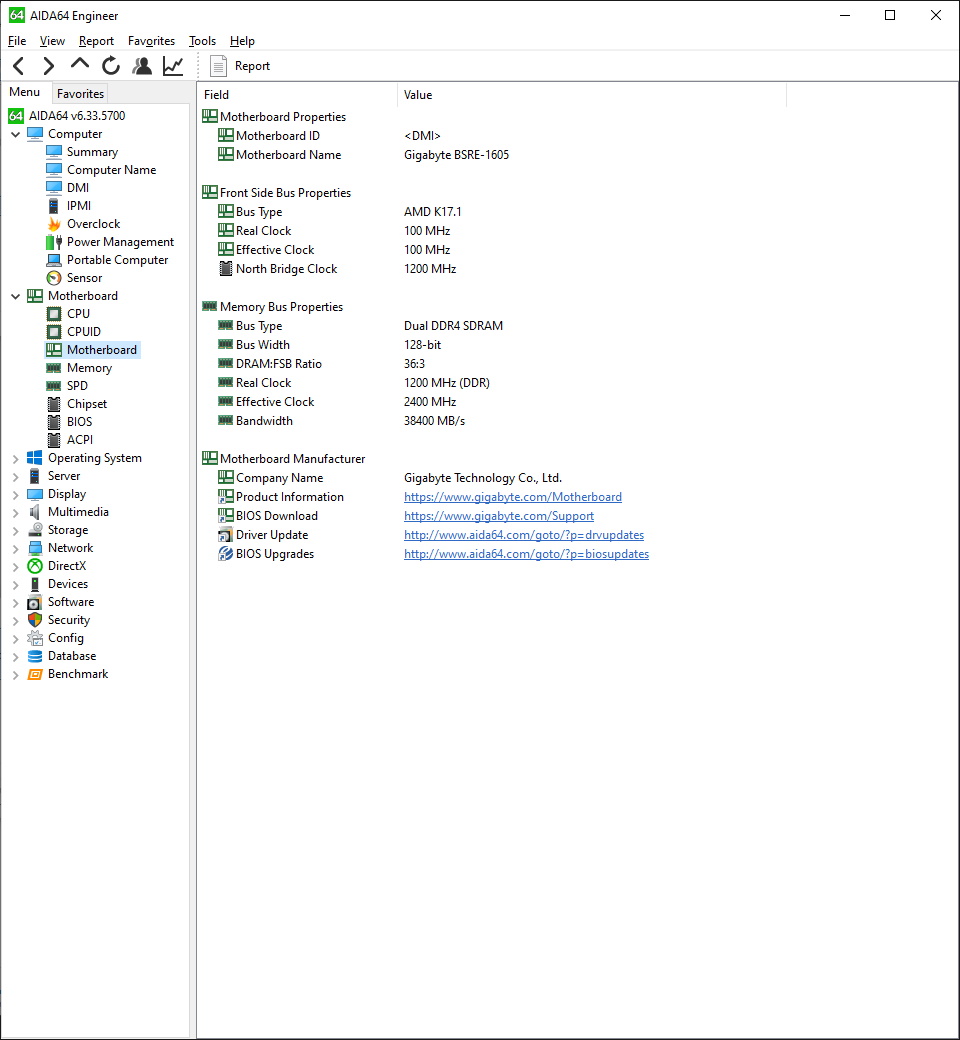Collapse the Computer tree node

tap(15, 134)
